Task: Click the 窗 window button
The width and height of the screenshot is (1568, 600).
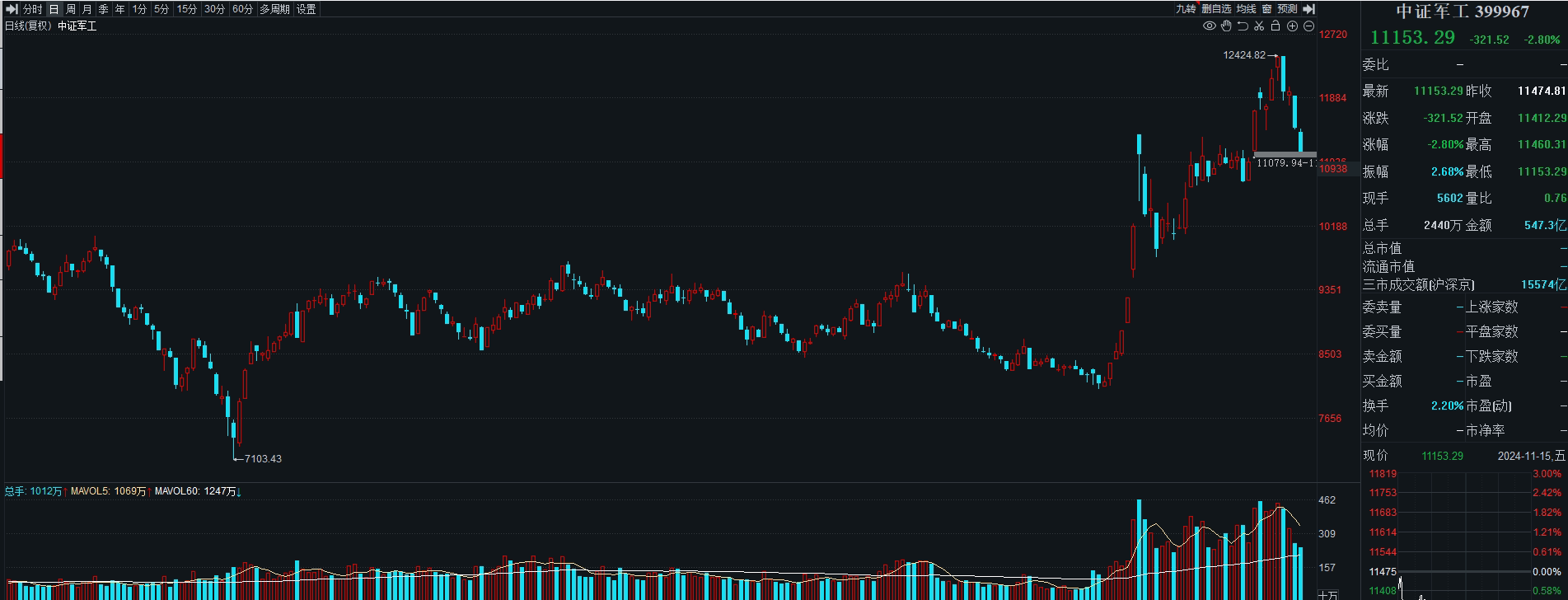Action: (1266, 9)
